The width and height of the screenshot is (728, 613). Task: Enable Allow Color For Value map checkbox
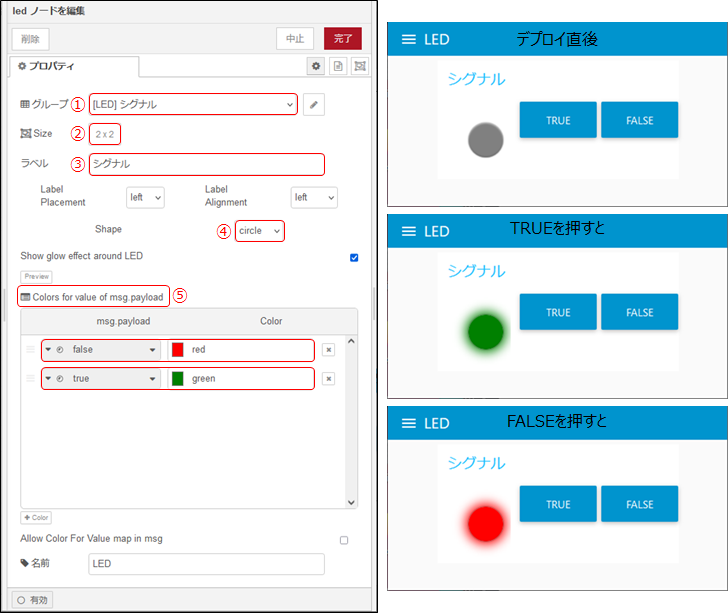(x=344, y=540)
